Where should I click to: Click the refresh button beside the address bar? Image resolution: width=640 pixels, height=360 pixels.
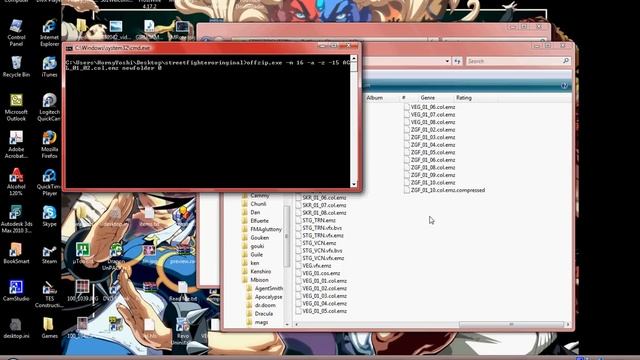click(457, 61)
